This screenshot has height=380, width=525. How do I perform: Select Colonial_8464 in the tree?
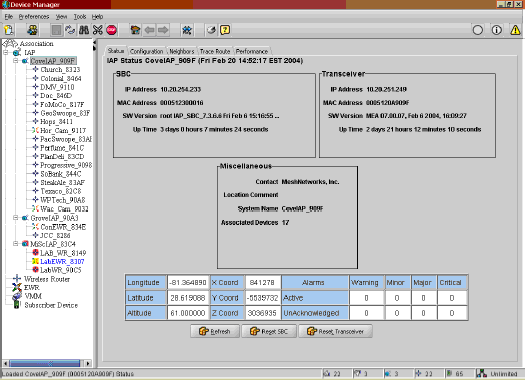click(x=61, y=78)
